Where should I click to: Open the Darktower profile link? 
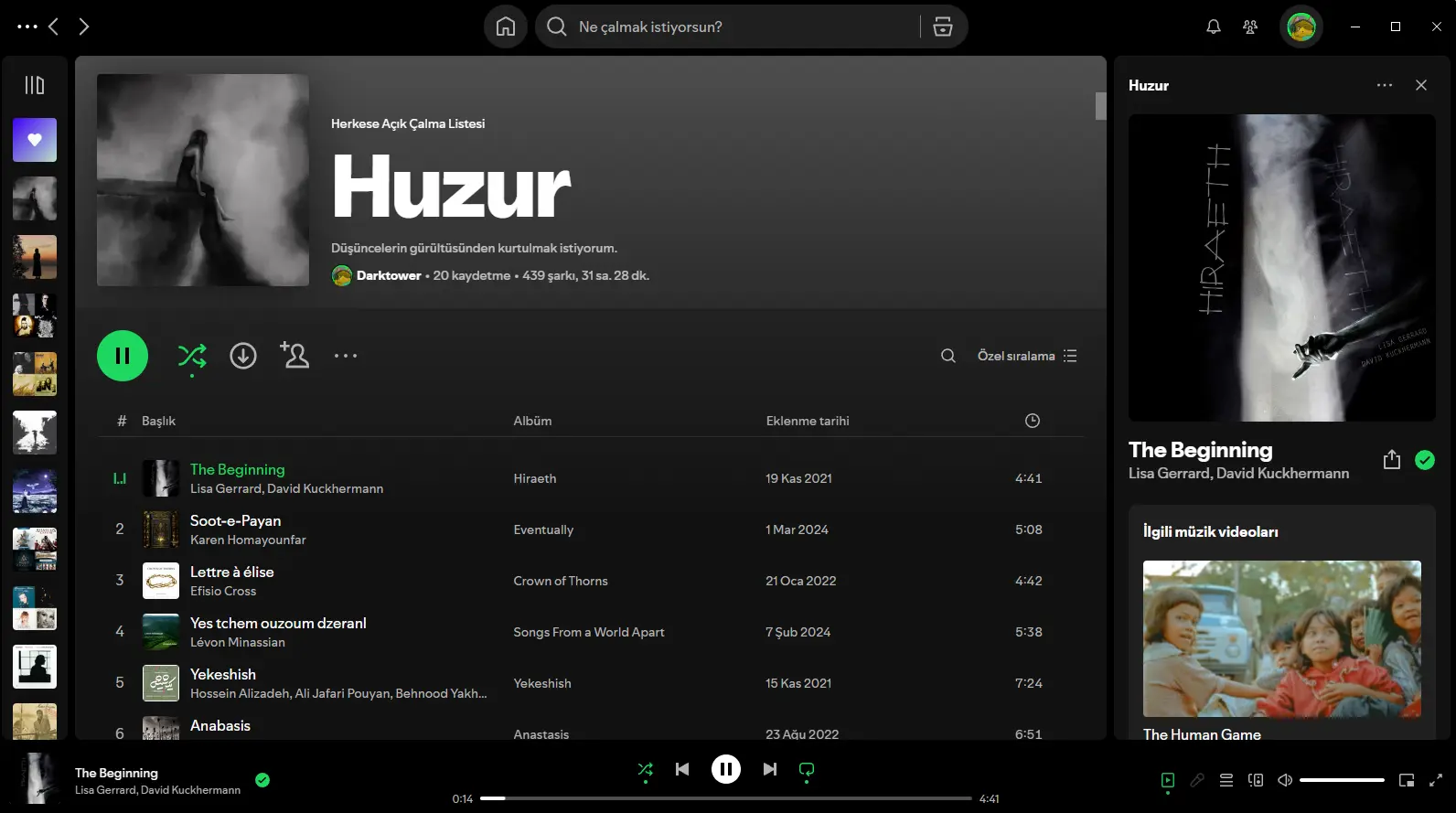(x=389, y=275)
